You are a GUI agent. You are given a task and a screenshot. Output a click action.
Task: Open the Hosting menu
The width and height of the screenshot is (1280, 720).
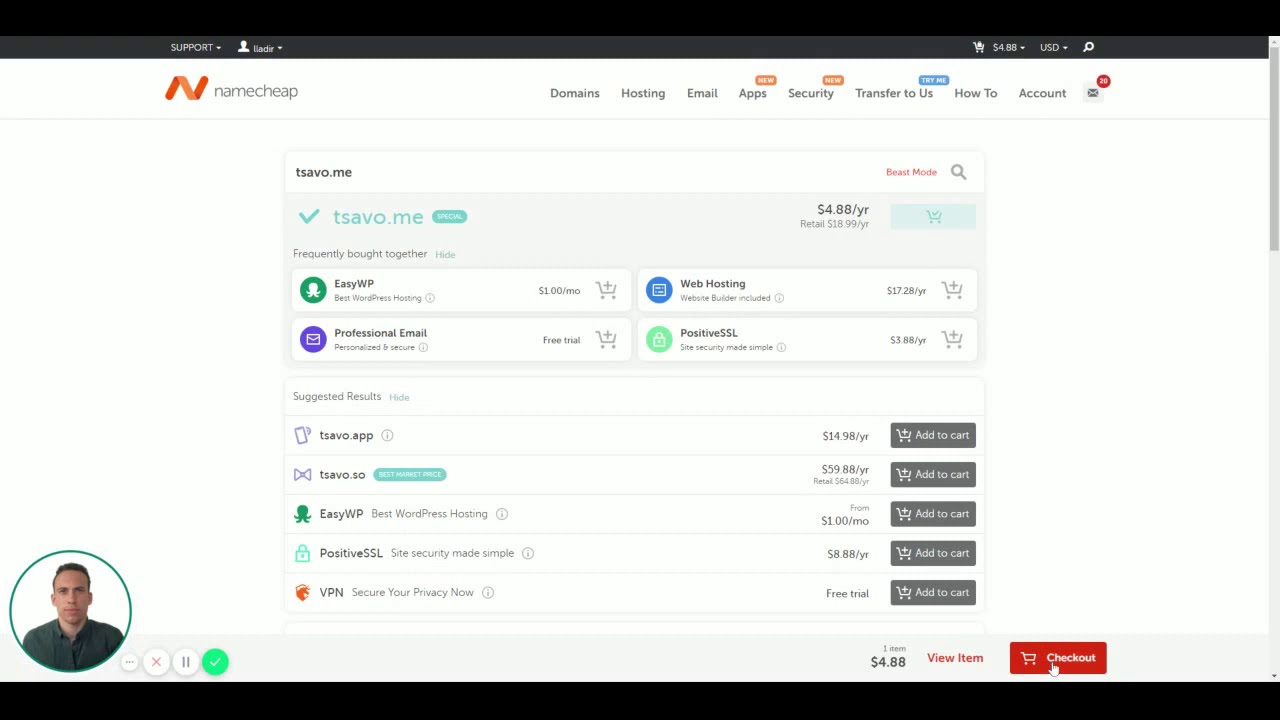click(643, 93)
